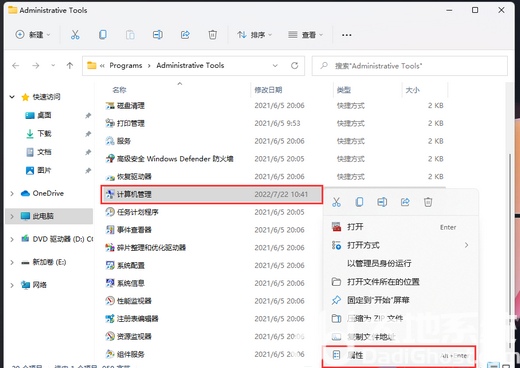Click Share icon in the context menu
Viewport: 520px width, 368px height.
tap(405, 202)
